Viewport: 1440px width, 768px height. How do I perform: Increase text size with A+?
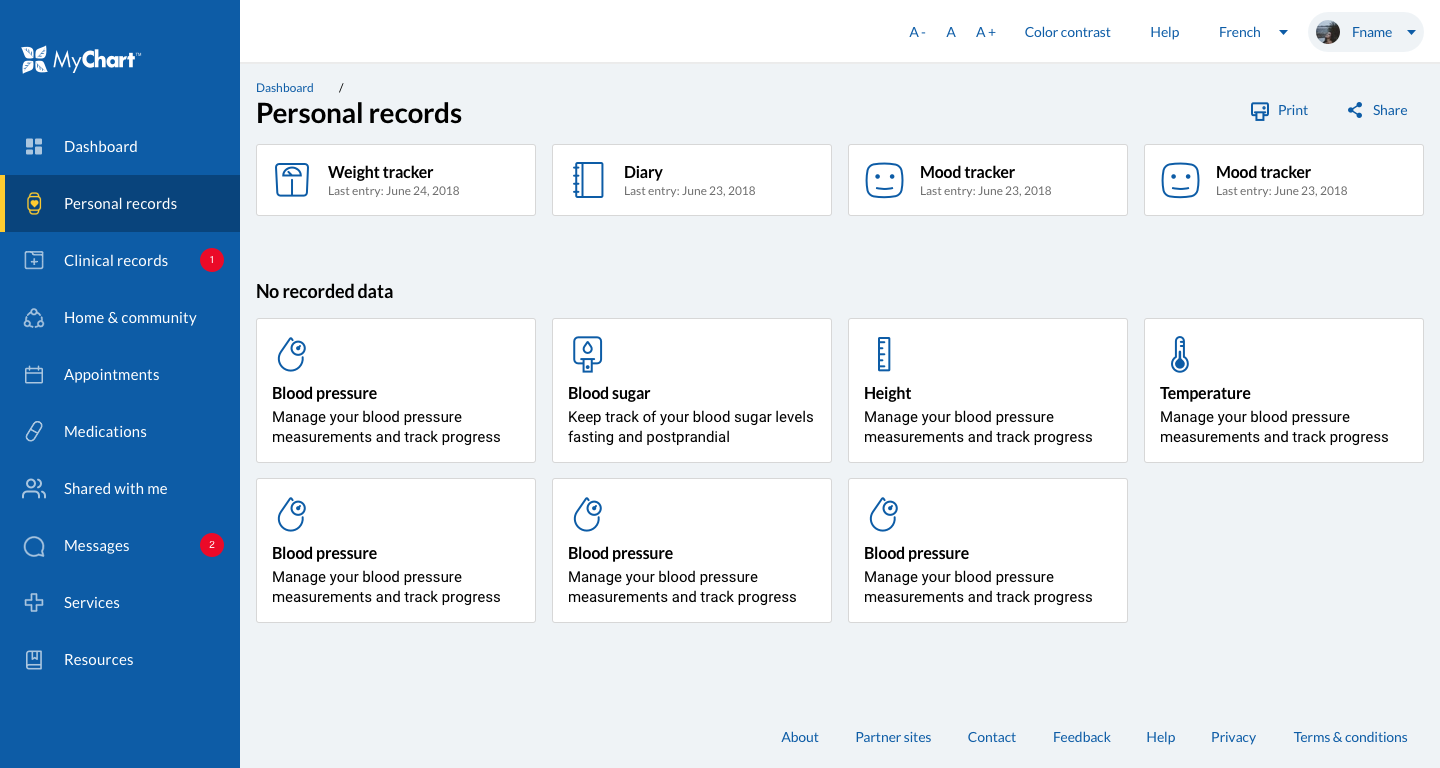986,31
